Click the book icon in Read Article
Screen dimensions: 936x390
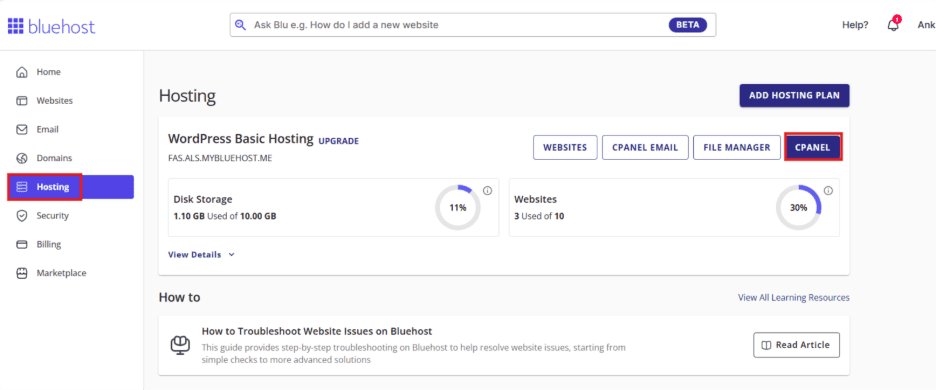(767, 345)
